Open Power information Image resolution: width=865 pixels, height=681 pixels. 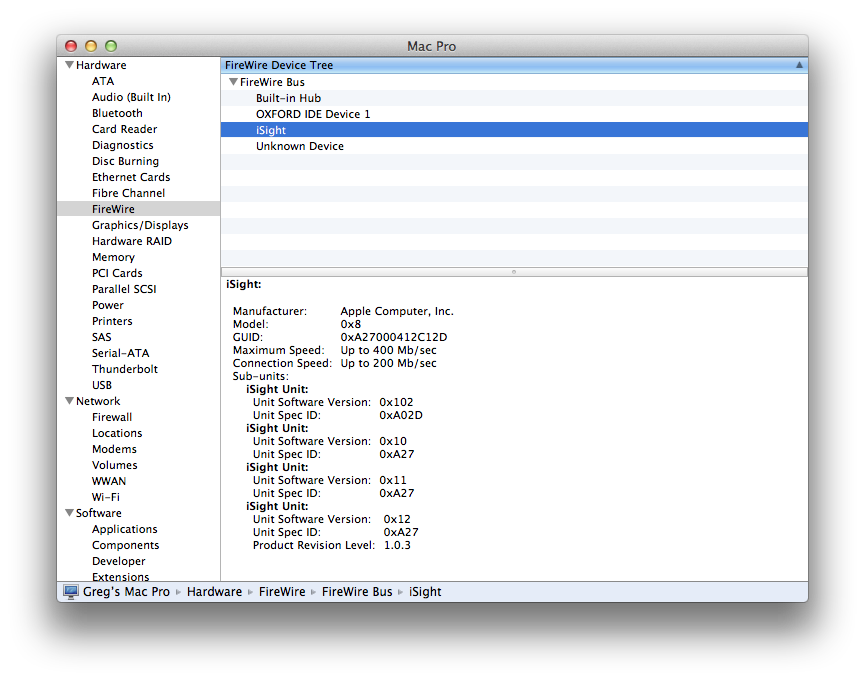108,305
